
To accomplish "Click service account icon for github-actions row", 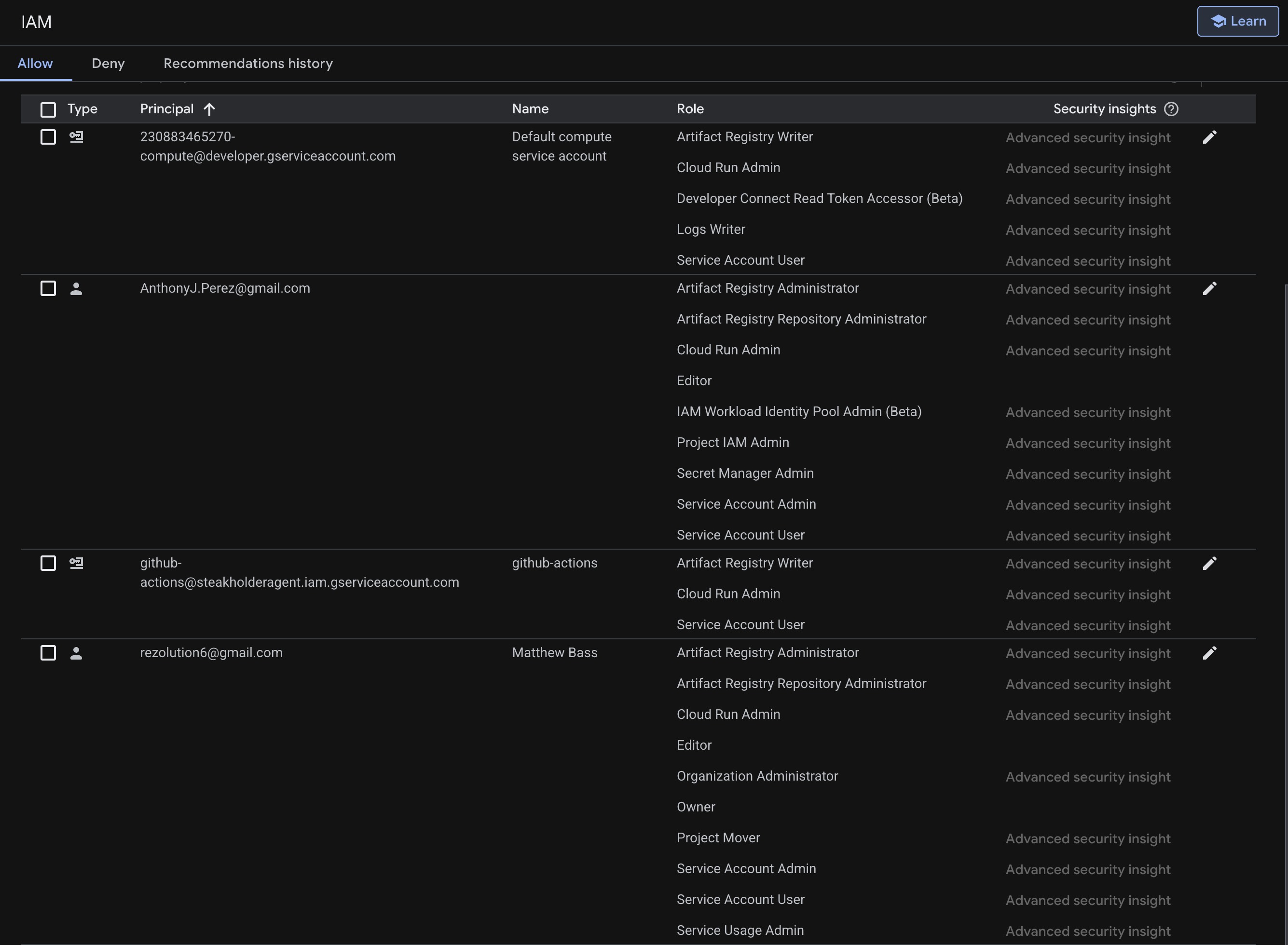I will (76, 564).
